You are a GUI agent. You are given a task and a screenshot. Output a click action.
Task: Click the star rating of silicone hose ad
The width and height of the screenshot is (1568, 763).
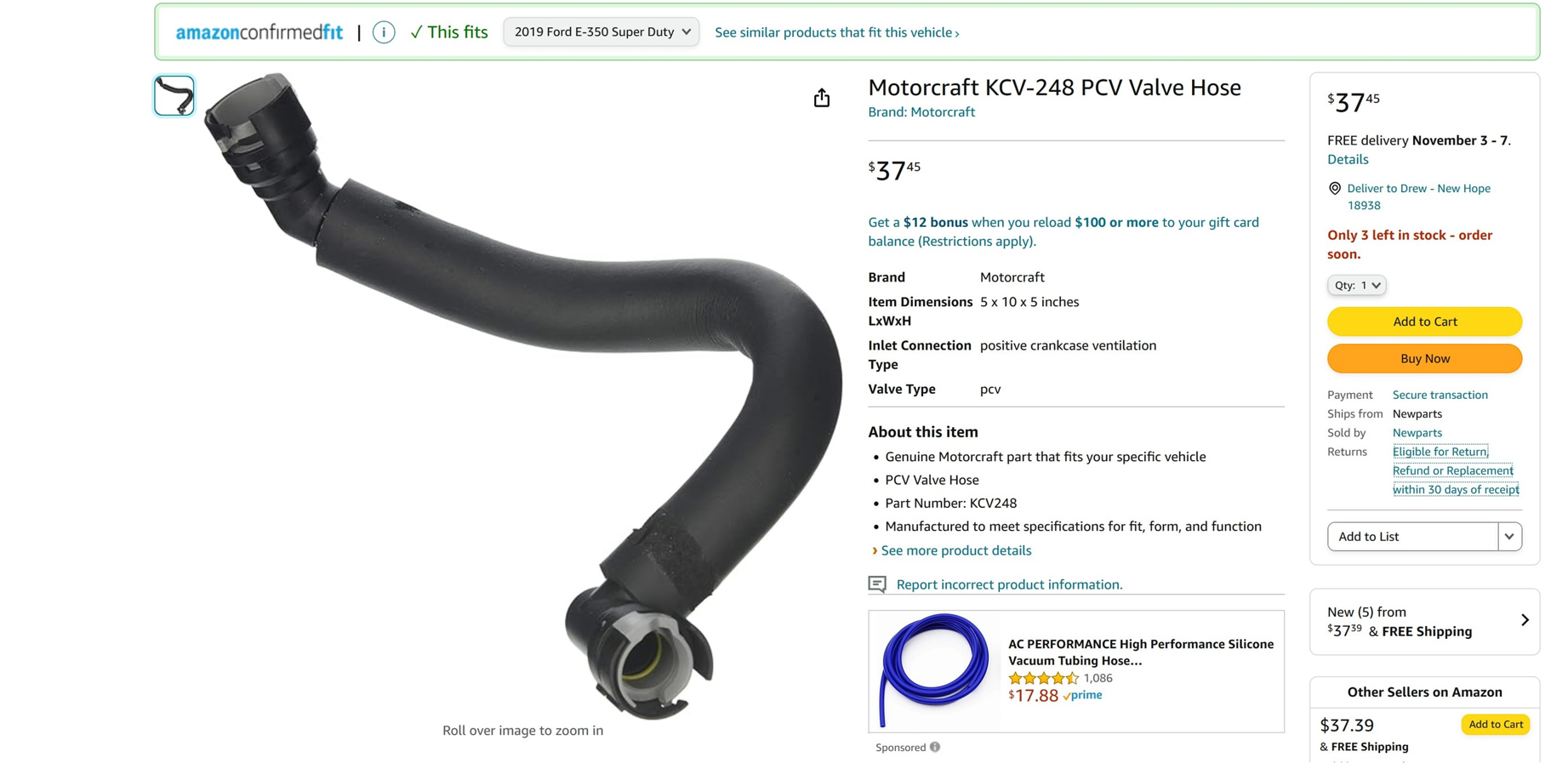(1043, 678)
